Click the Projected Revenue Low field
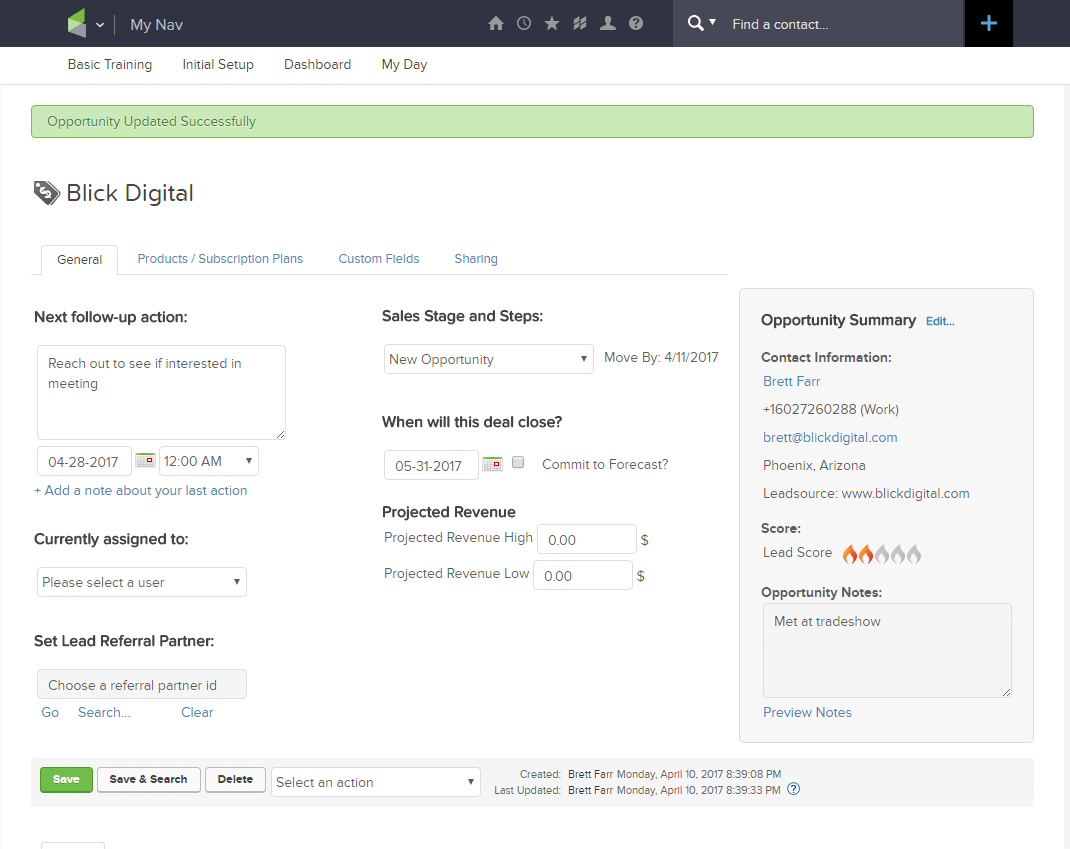Screen dimensions: 1070x849 583,576
